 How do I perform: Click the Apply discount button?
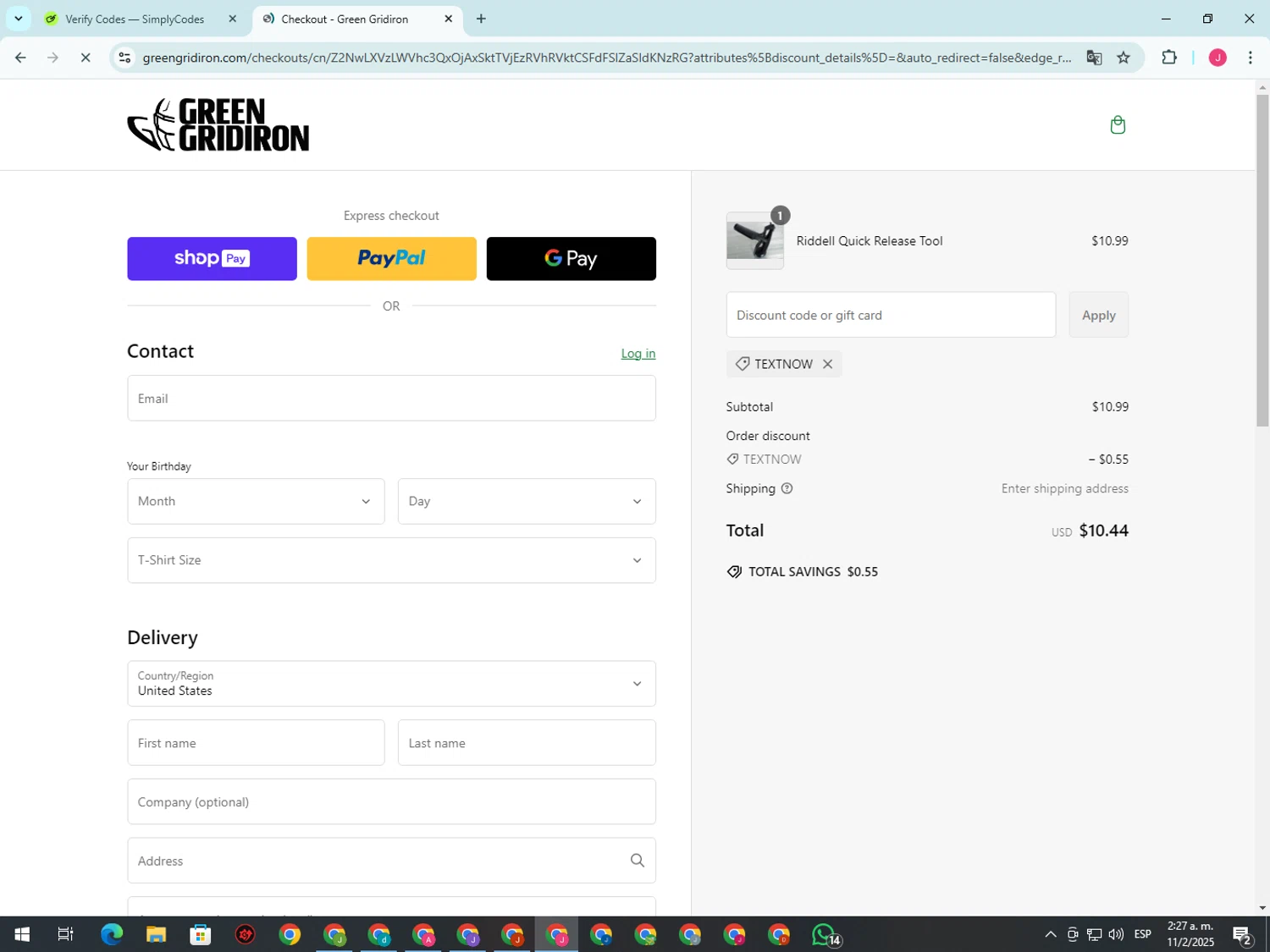(1098, 315)
